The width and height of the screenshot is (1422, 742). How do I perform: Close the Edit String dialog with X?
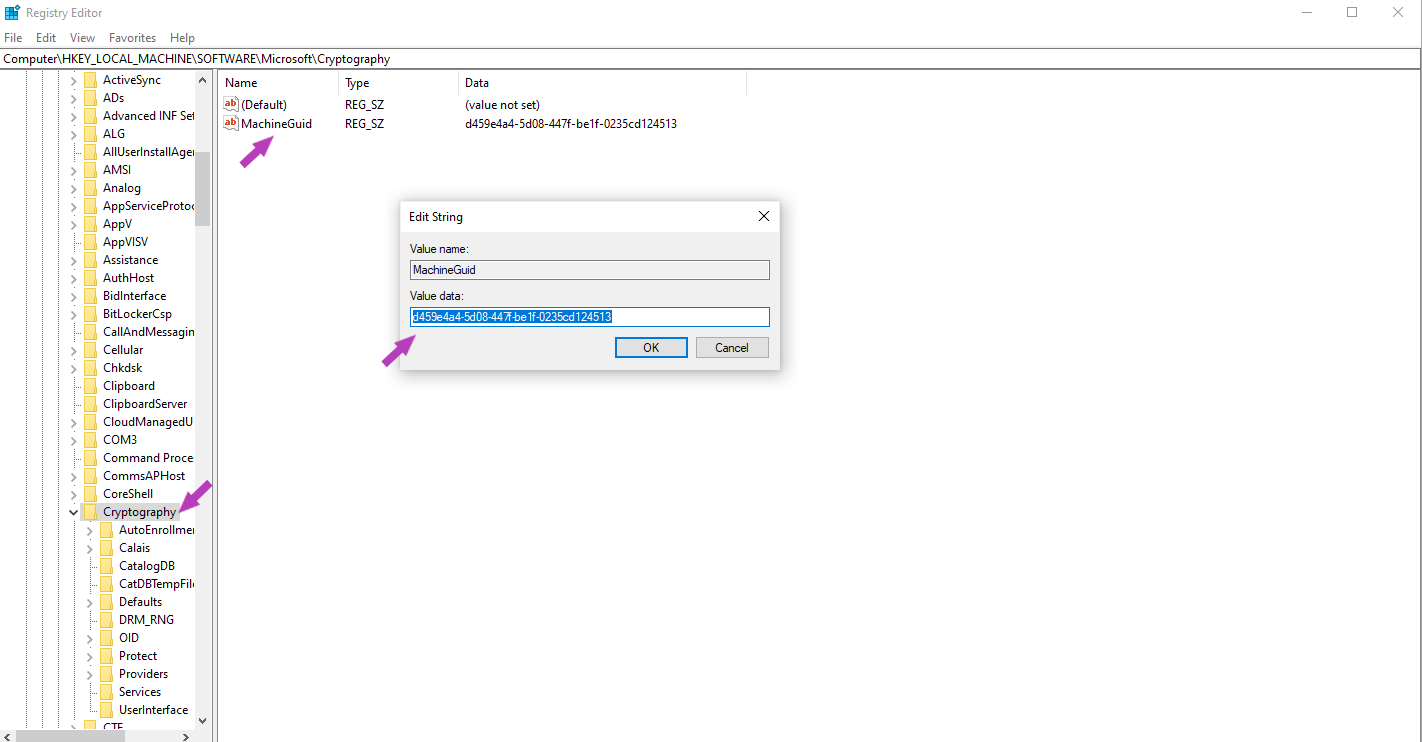pos(764,216)
